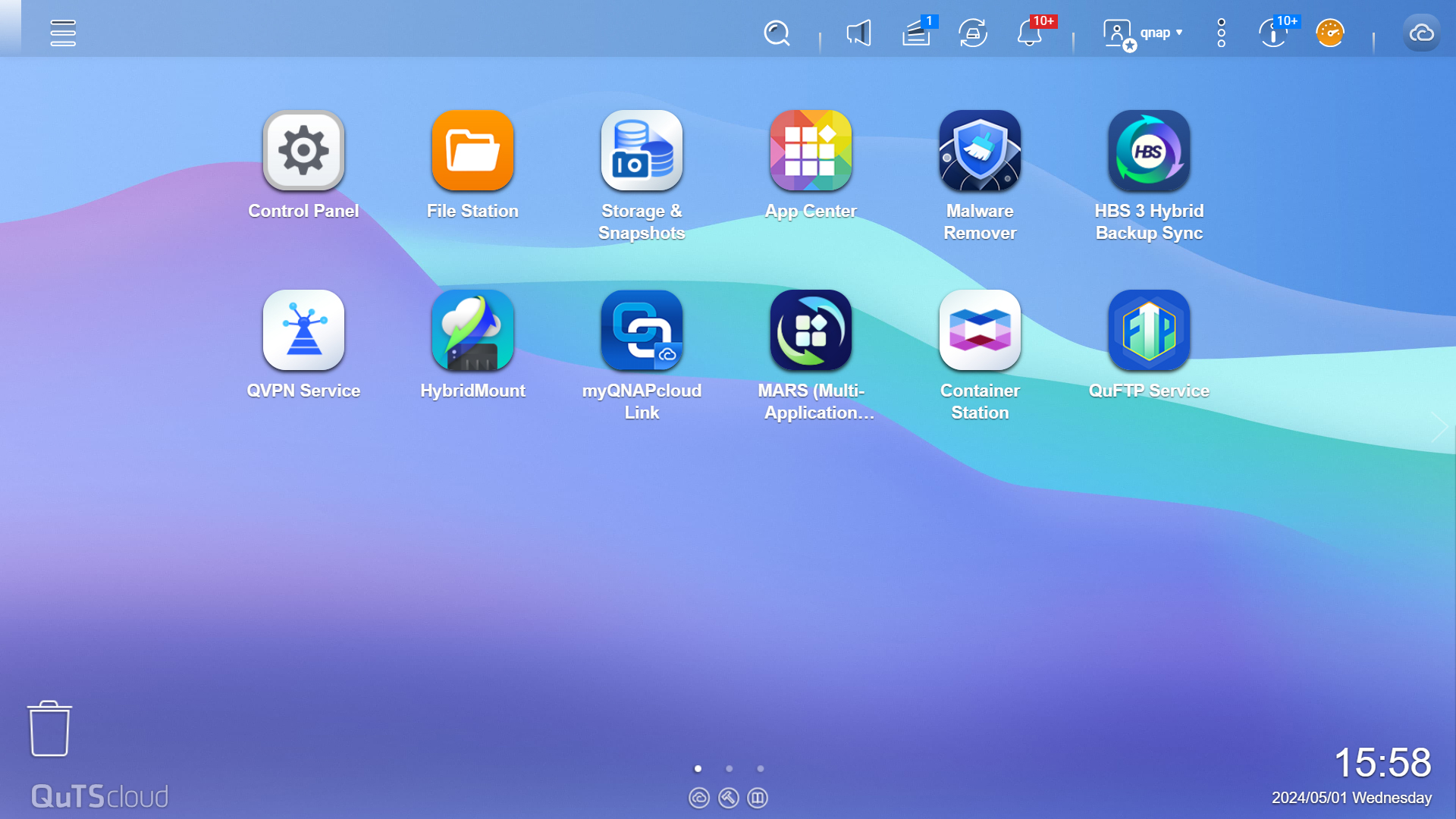Open the resource monitor dashboard gauge

click(x=1330, y=33)
